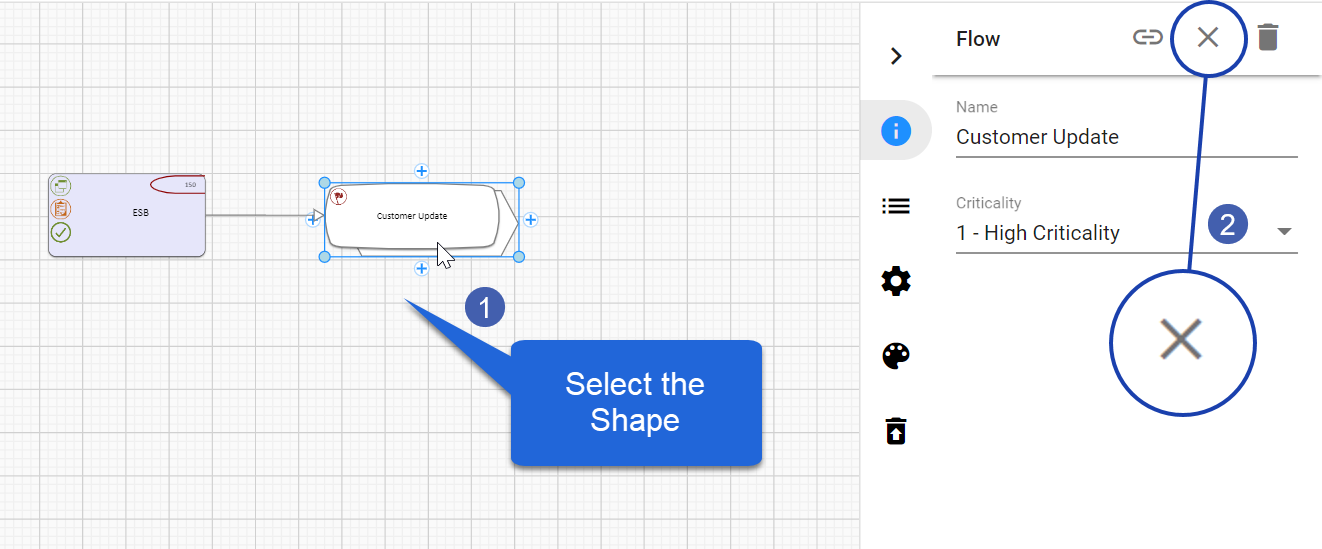Open the palette style sidebar icon
The height and width of the screenshot is (549, 1322).
point(895,356)
